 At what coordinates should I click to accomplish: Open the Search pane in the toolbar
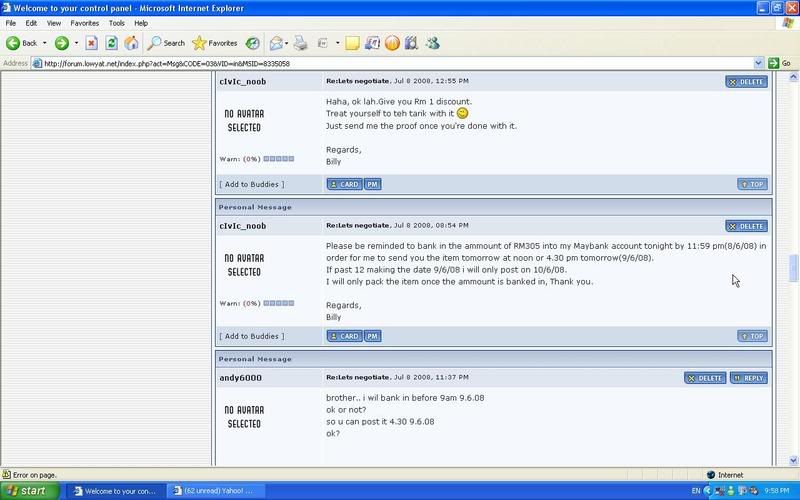pyautogui.click(x=166, y=43)
